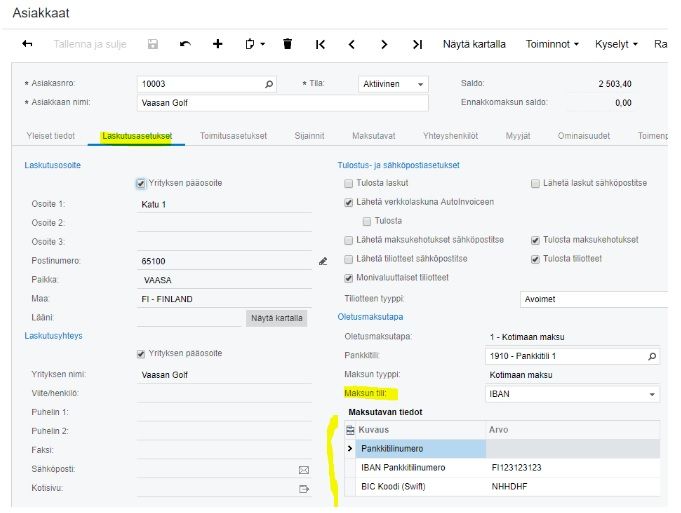Image resolution: width=681 pixels, height=513 pixels.
Task: Click into the Puhelin 1 field
Action: pos(225,412)
